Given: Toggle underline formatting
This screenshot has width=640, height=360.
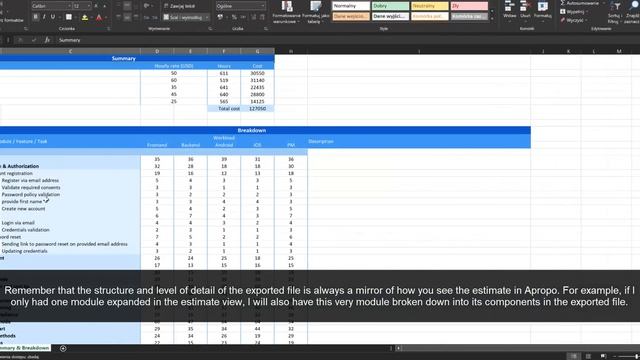Looking at the screenshot, I should (53, 17).
